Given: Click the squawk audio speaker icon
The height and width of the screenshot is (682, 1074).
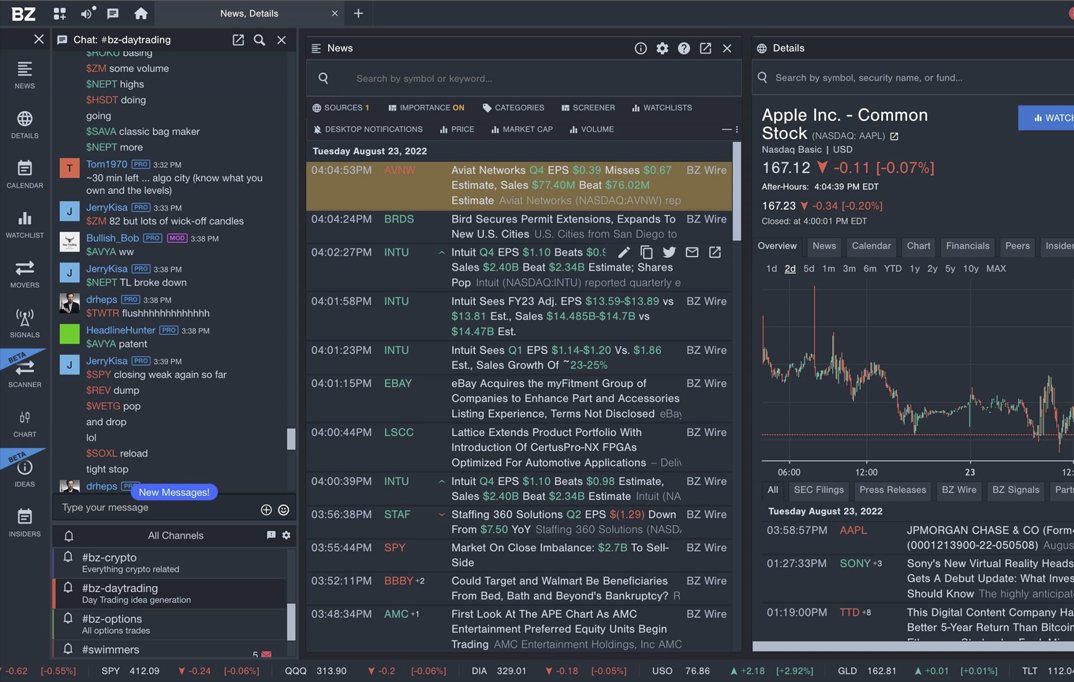Looking at the screenshot, I should click(87, 13).
